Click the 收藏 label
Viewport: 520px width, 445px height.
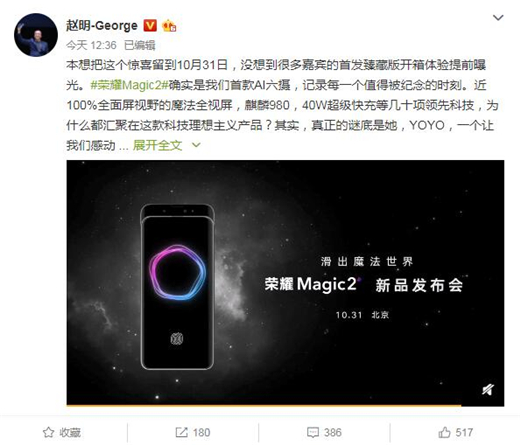point(70,433)
